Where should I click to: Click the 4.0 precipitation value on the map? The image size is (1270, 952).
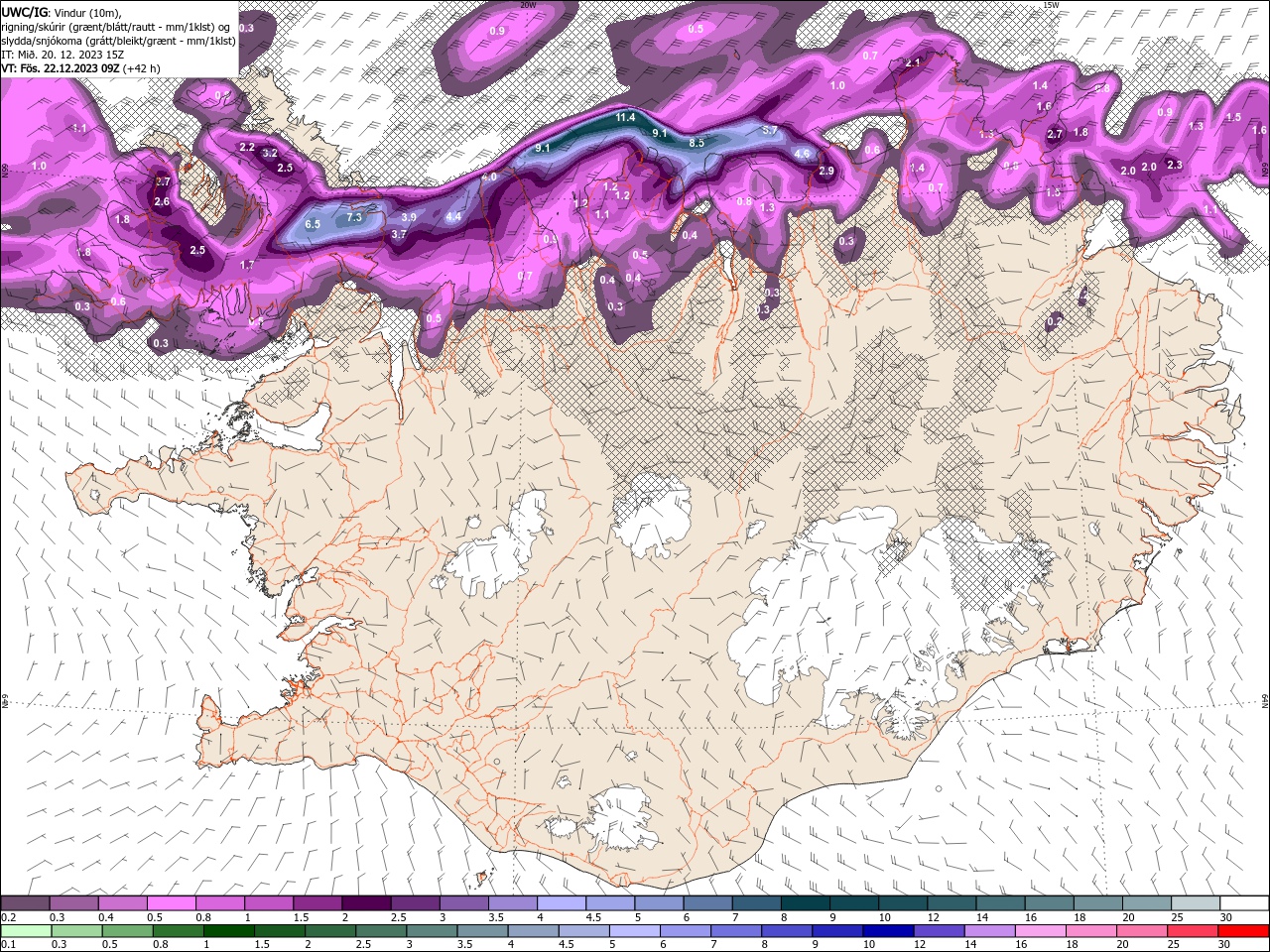click(489, 177)
